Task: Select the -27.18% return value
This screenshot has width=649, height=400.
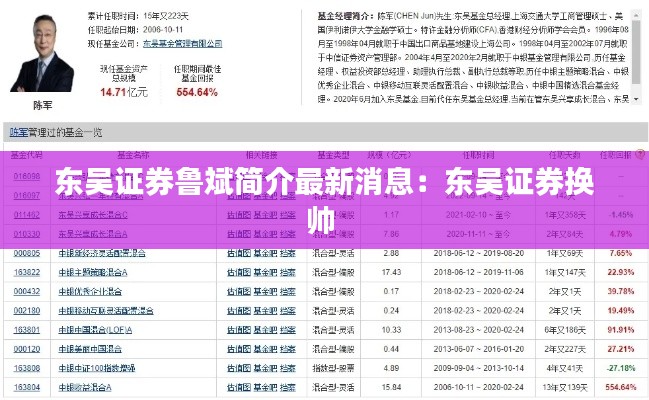Action: click(621, 368)
